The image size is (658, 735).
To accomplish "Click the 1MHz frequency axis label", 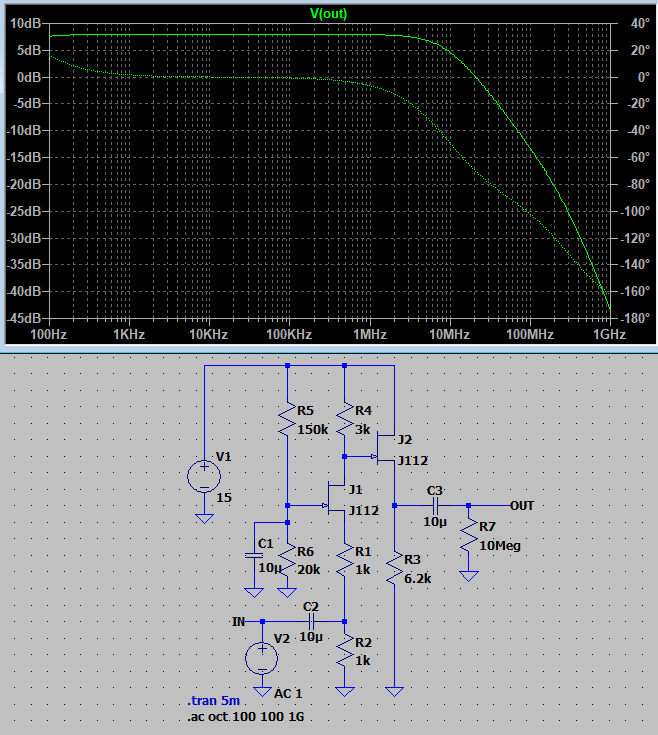I will pyautogui.click(x=369, y=334).
